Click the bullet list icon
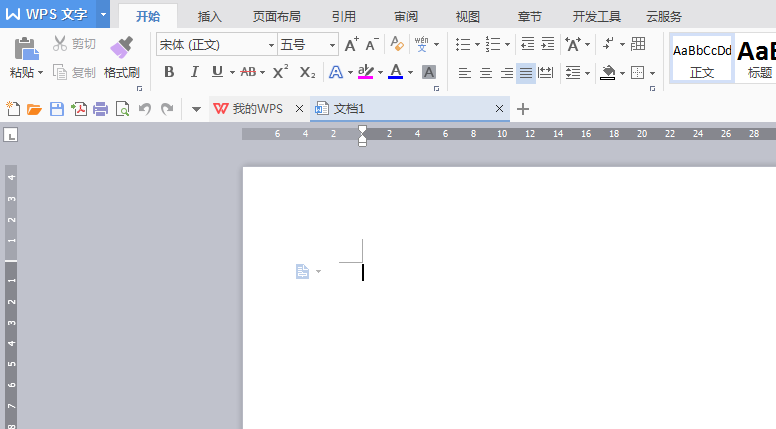Screen dimensions: 776x429 click(463, 44)
